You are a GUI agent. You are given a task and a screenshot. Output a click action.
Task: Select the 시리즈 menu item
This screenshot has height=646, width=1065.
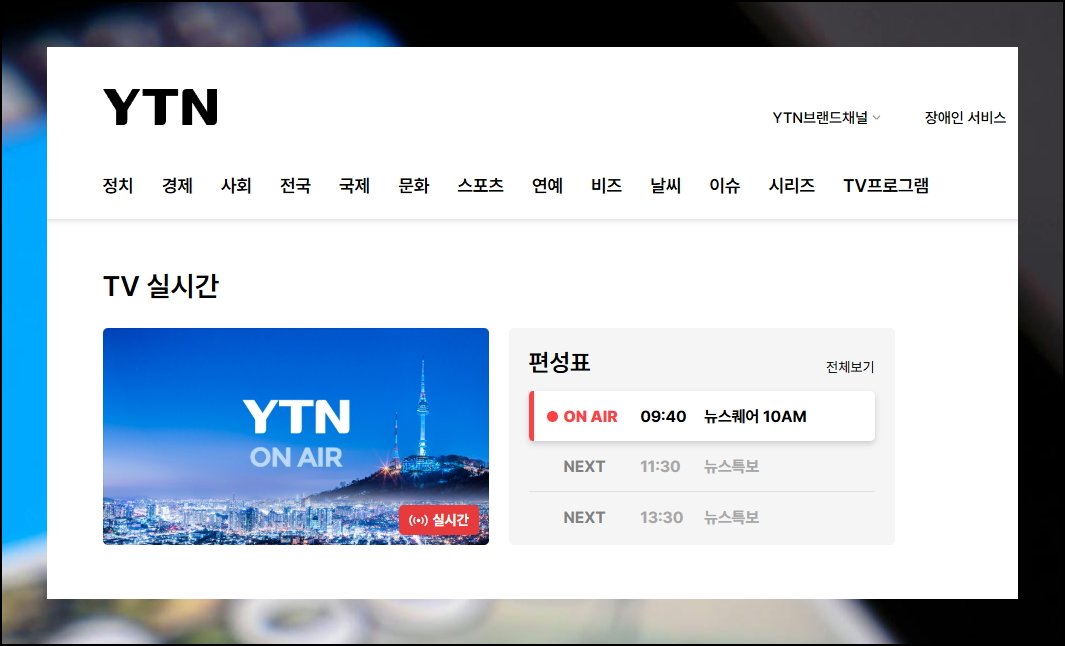point(791,185)
